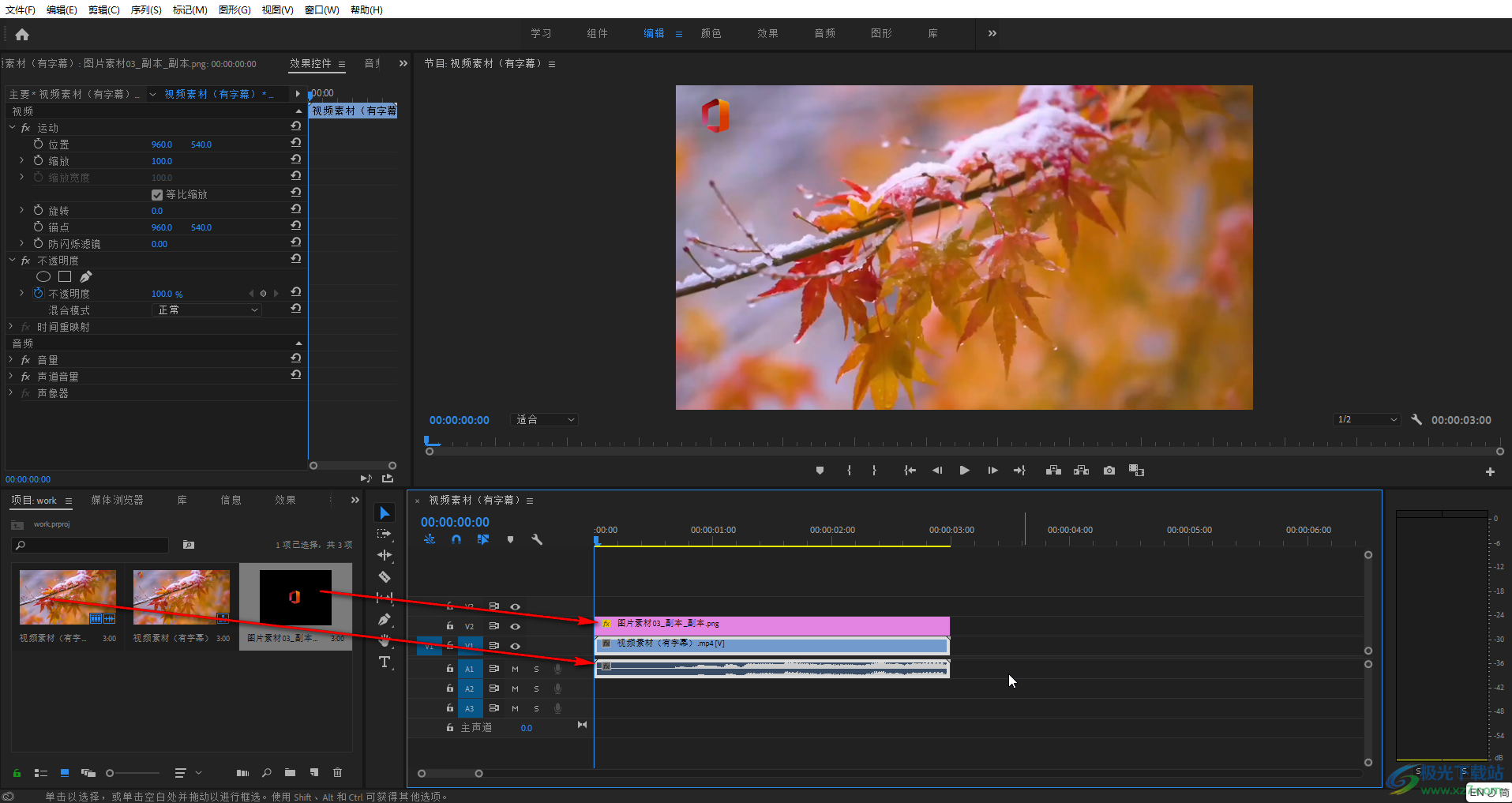Open 窗口(W) menu
This screenshot has width=1512, height=803.
(321, 9)
